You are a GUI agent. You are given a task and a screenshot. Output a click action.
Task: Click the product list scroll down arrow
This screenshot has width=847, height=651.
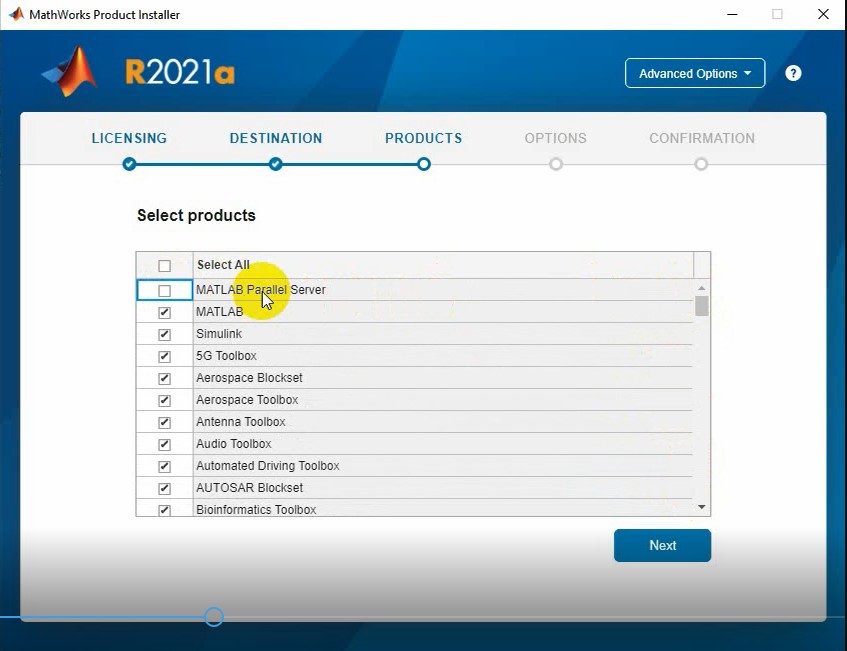click(701, 508)
